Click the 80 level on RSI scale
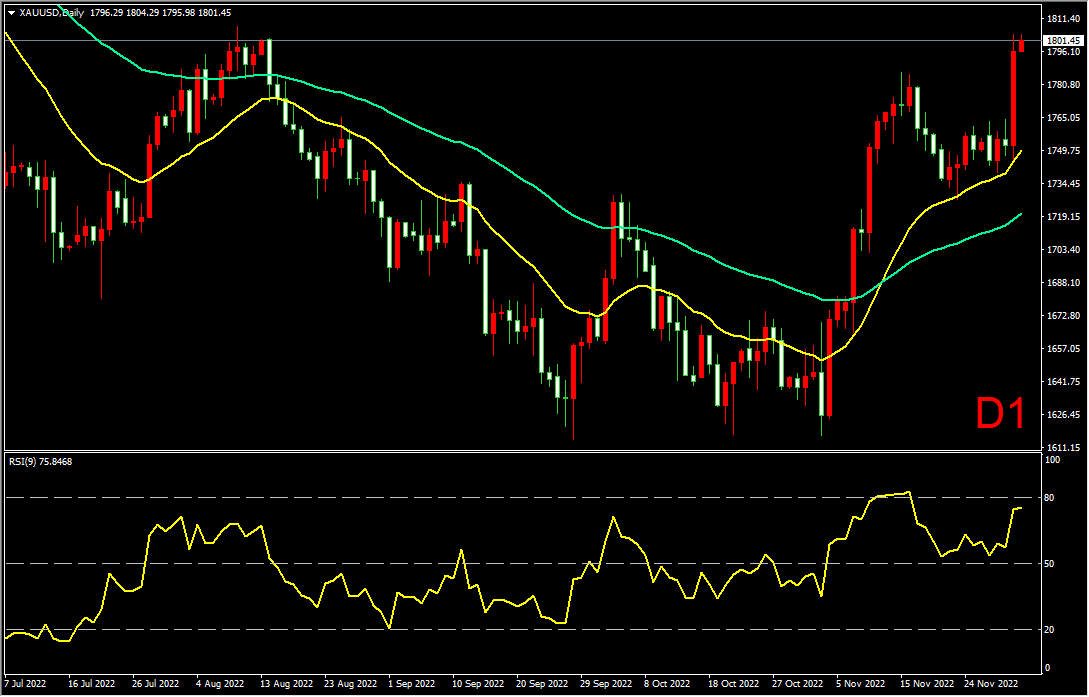The height and width of the screenshot is (697, 1089). point(1050,498)
